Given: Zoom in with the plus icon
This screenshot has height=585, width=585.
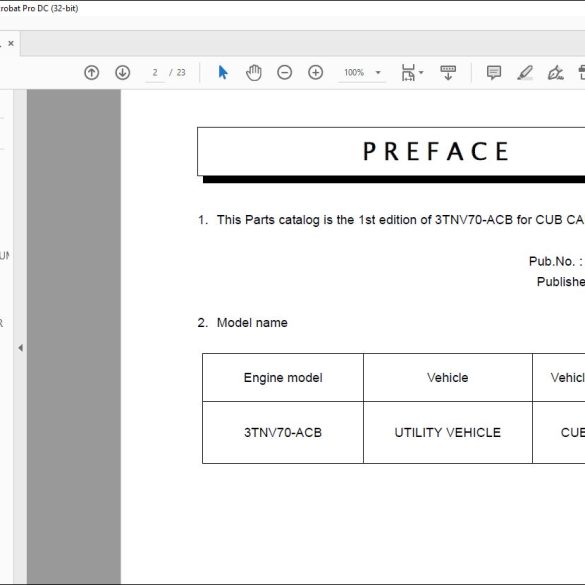Looking at the screenshot, I should pyautogui.click(x=315, y=72).
